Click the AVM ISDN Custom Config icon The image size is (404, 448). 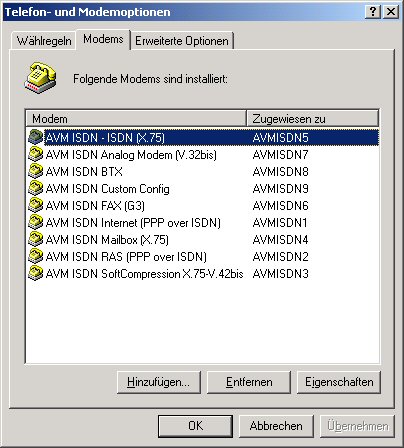[35, 188]
